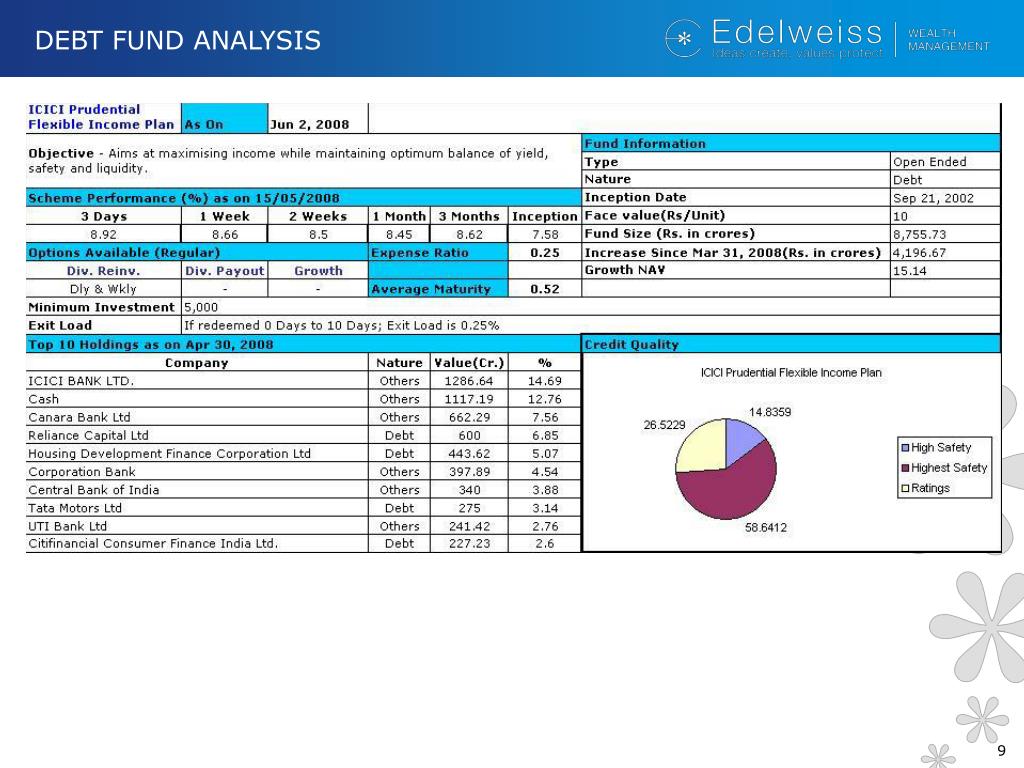Select the Dly & Wkly cell
Image resolution: width=1024 pixels, height=768 pixels.
(103, 289)
